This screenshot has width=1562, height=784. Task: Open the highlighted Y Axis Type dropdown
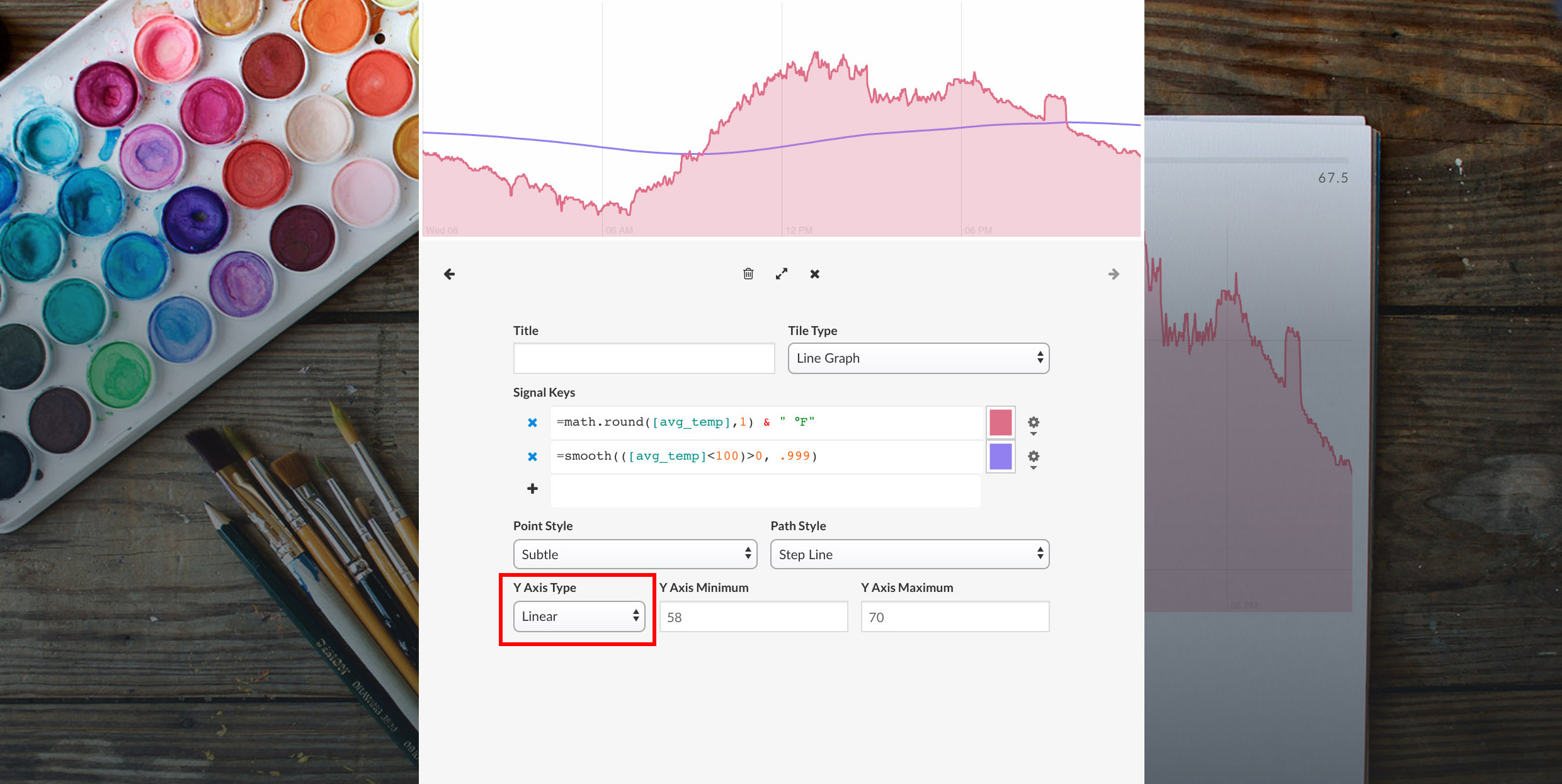[579, 616]
